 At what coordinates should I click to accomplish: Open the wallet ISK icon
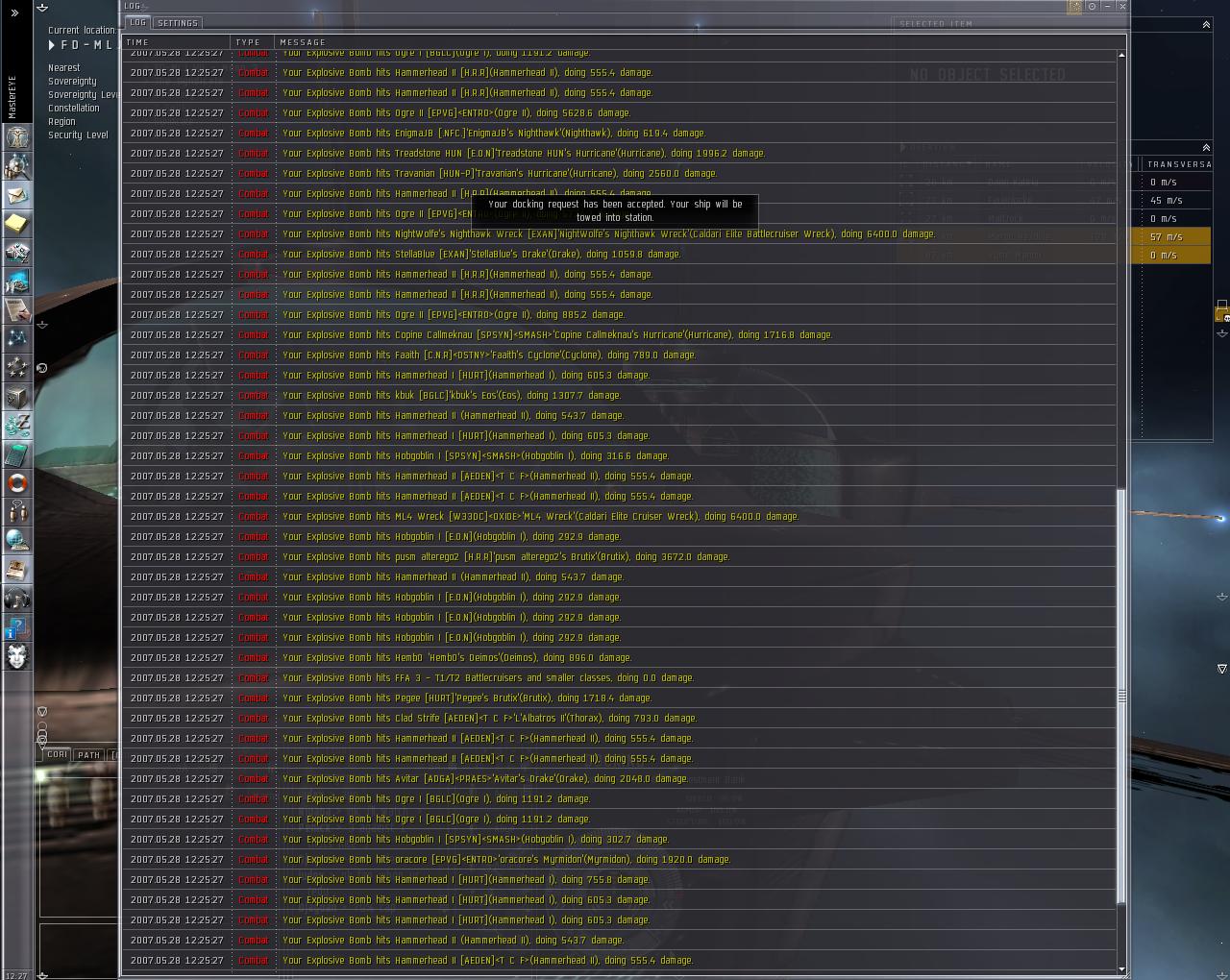[17, 426]
